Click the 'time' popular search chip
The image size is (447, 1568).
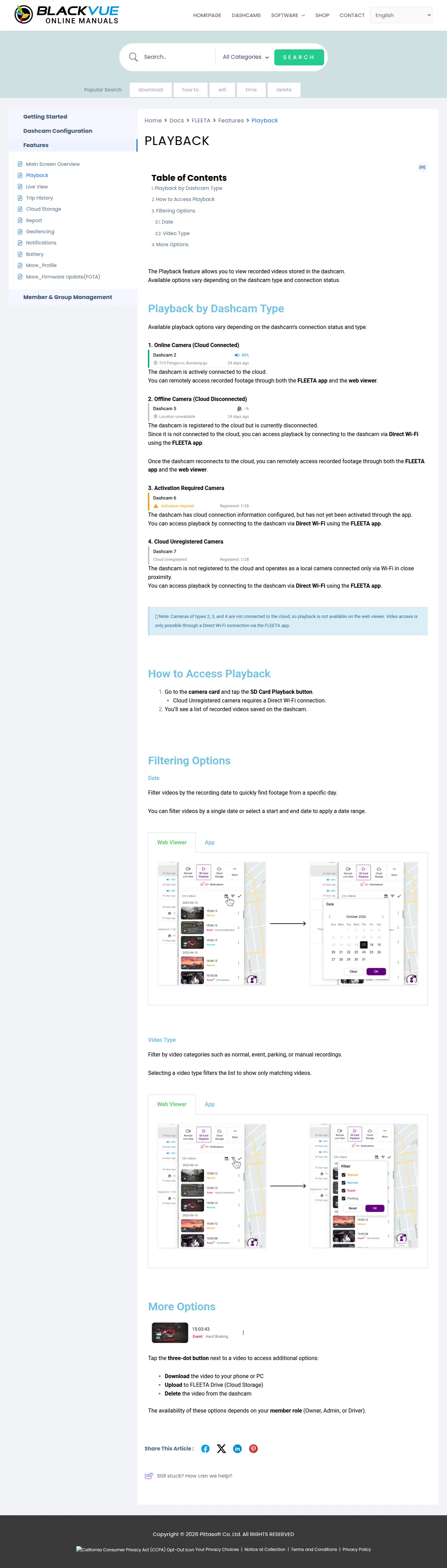[251, 90]
